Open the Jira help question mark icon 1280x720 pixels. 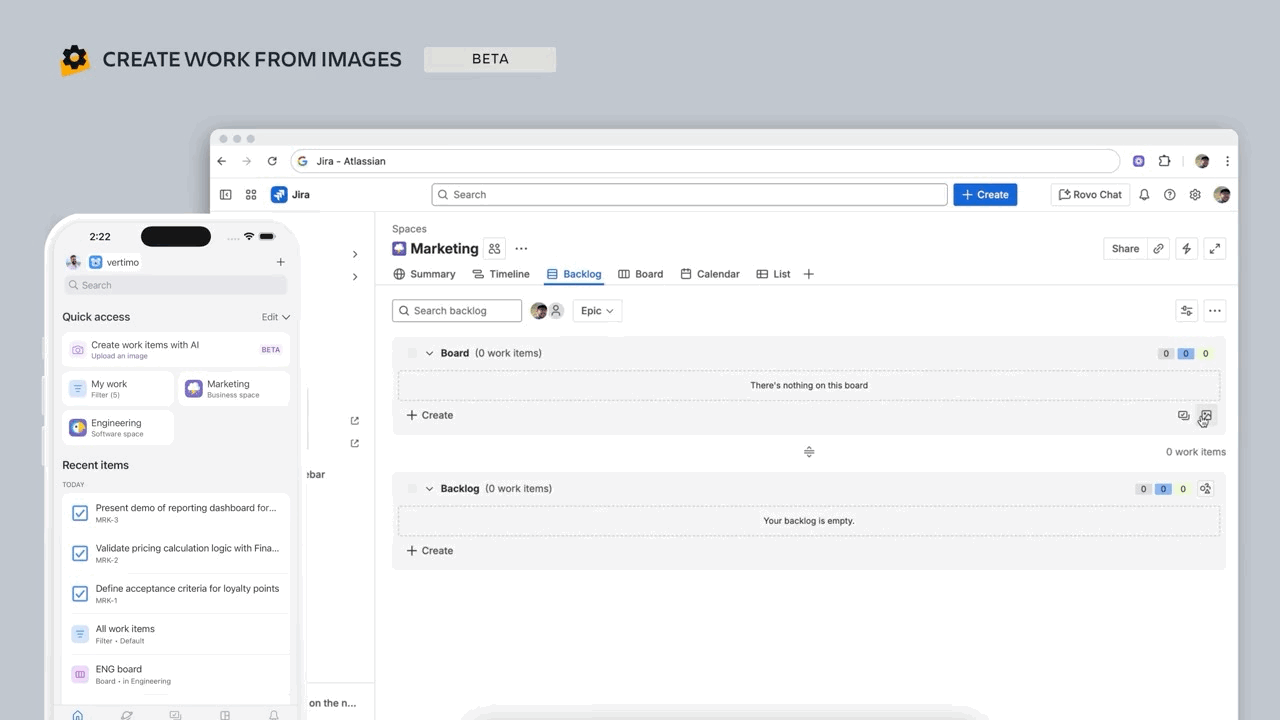click(1170, 195)
